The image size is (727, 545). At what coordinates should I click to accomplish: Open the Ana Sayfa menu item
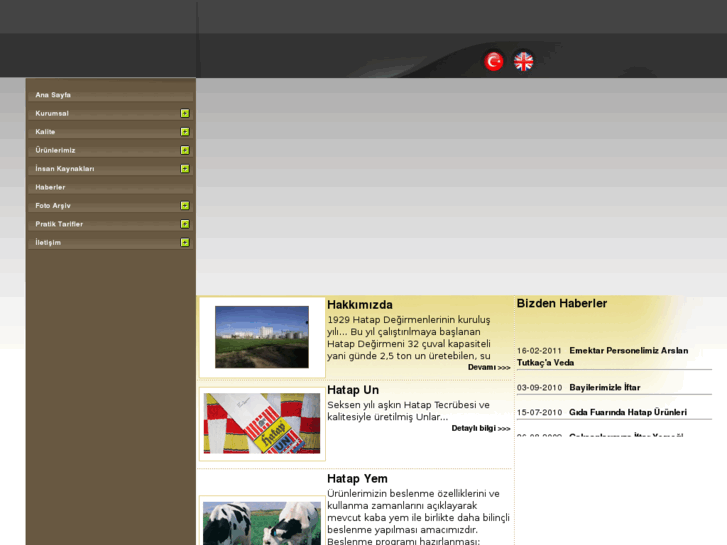coord(110,95)
